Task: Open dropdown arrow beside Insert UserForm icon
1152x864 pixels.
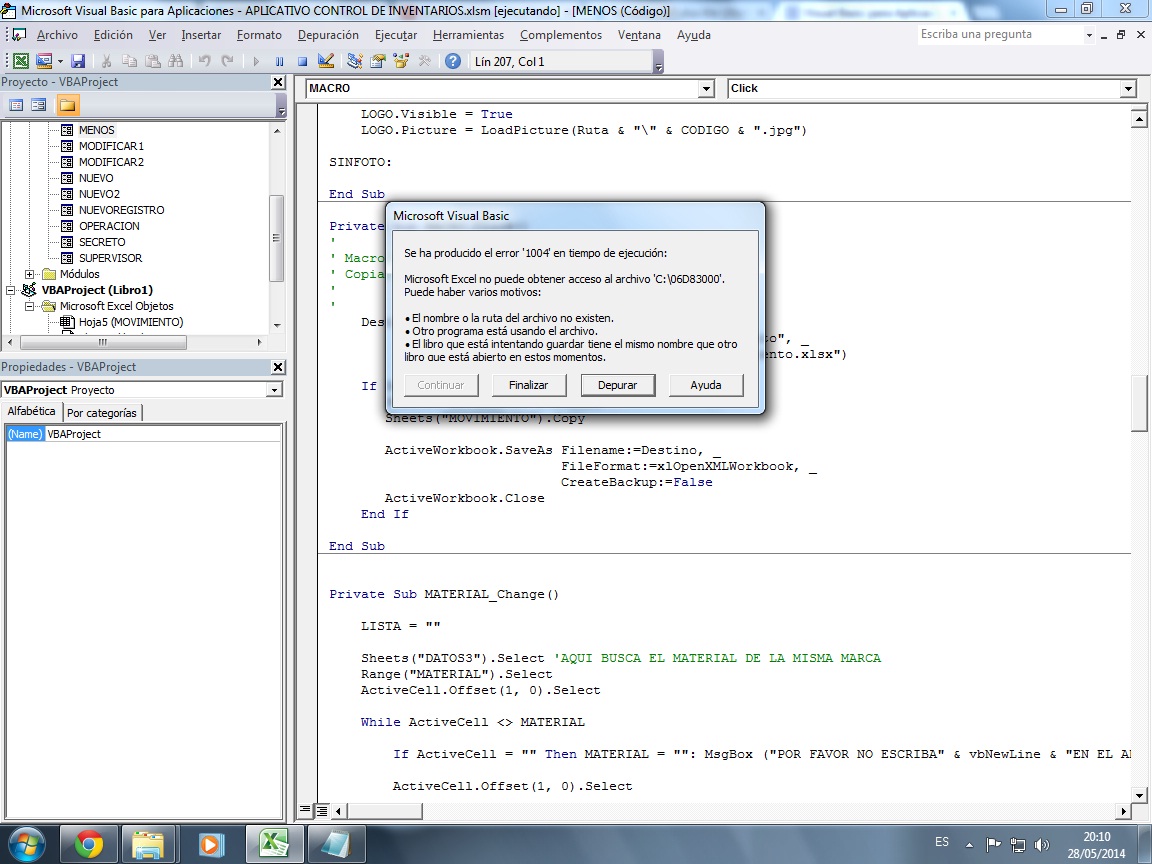Action: (x=60, y=62)
